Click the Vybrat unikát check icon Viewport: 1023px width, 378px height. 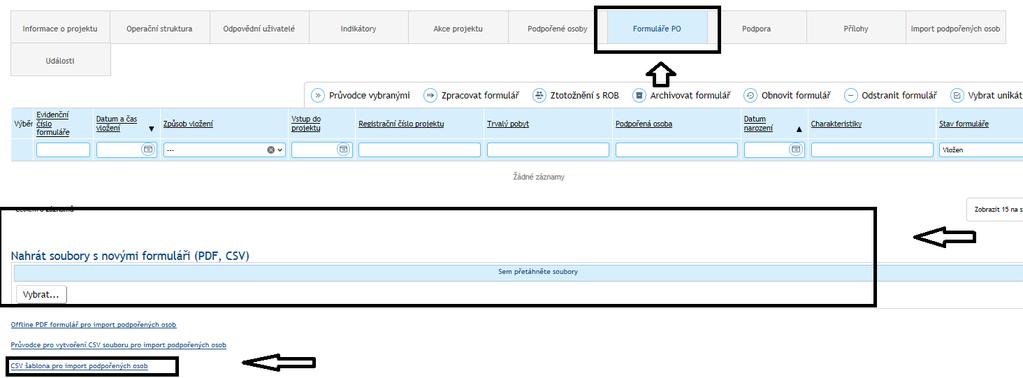click(957, 95)
